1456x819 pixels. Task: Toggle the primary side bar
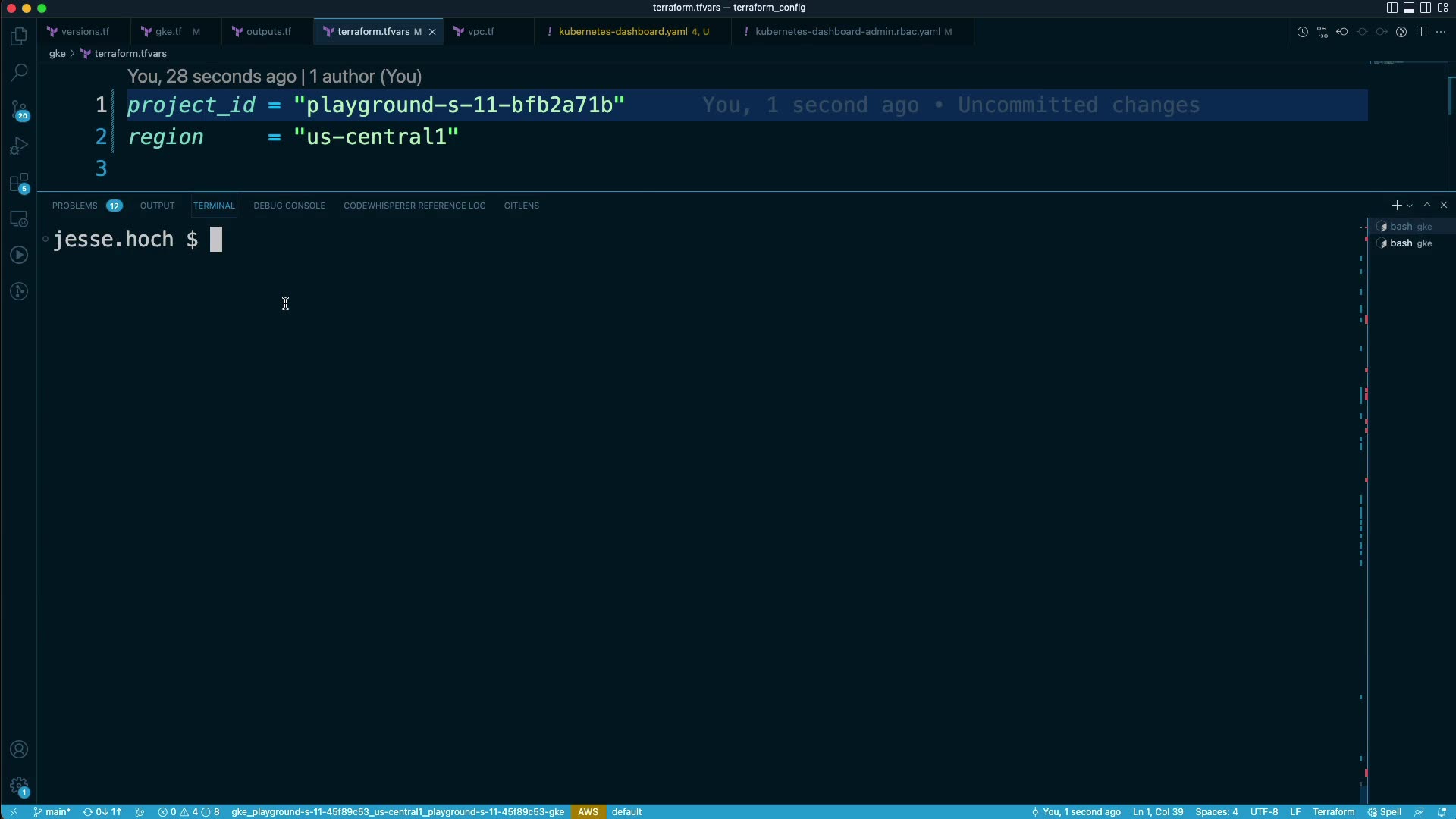(x=1392, y=8)
